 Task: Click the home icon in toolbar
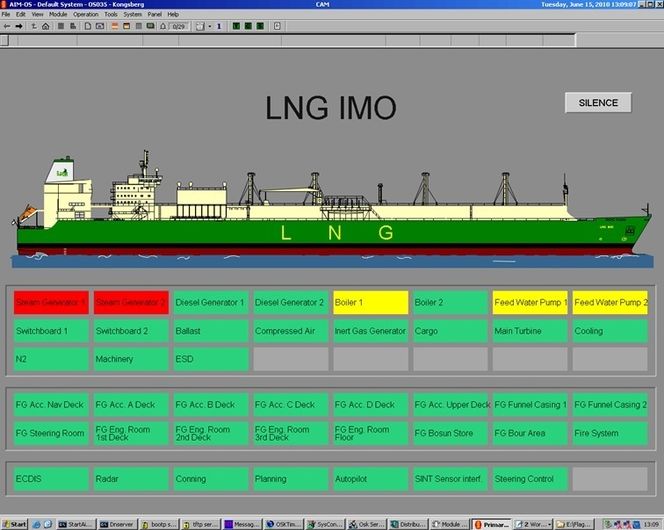click(46, 25)
